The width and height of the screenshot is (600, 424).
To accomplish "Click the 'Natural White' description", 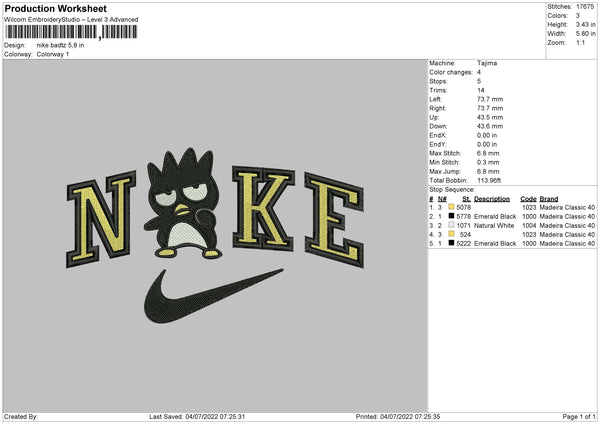I will pos(494,225).
